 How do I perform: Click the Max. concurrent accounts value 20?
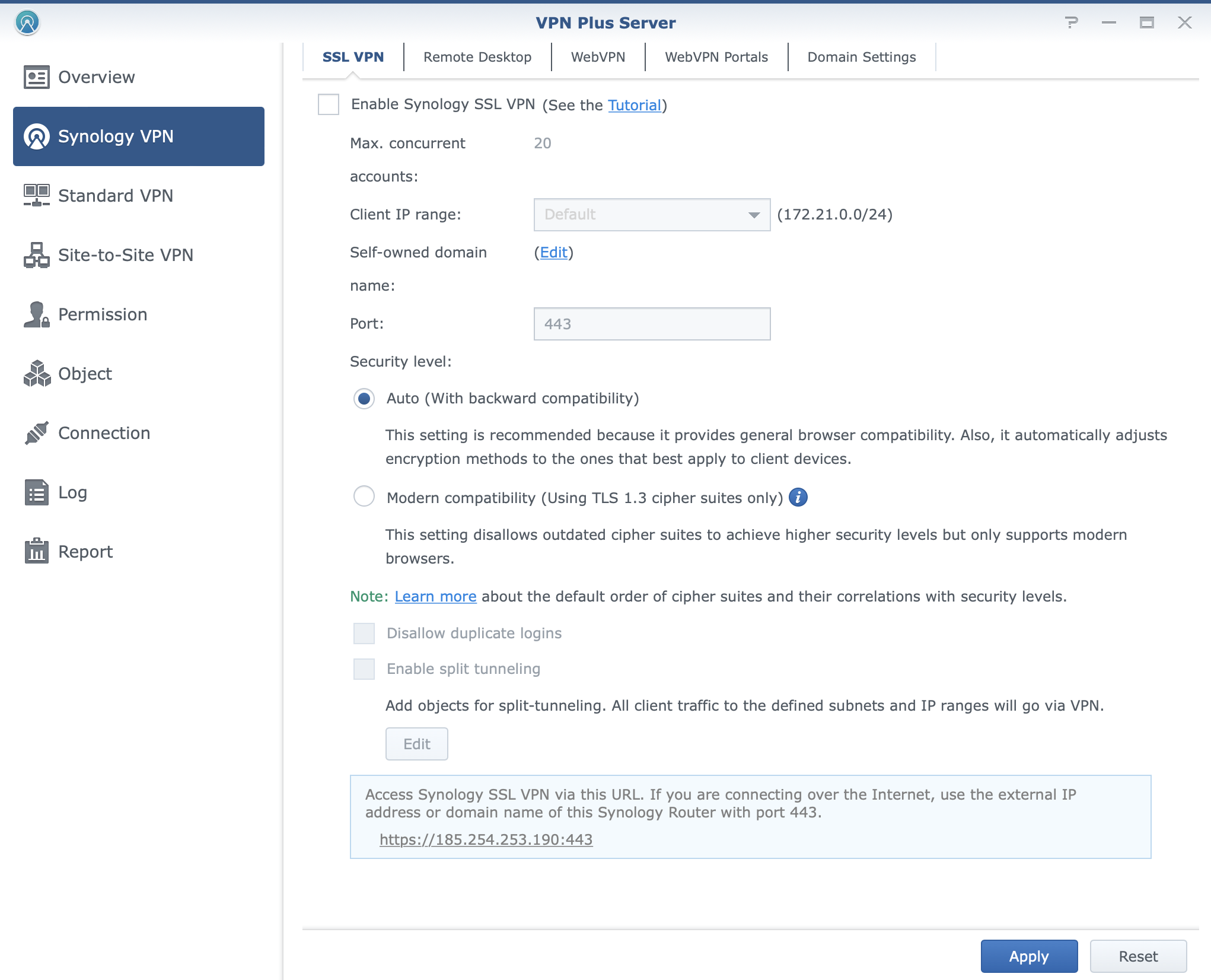coord(543,143)
